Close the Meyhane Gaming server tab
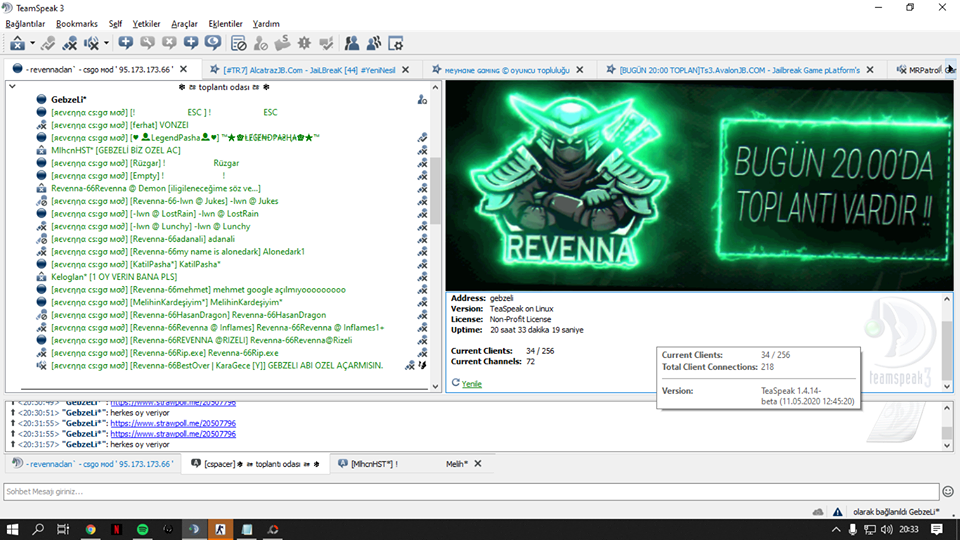Viewport: 960px width, 540px height. coord(580,70)
